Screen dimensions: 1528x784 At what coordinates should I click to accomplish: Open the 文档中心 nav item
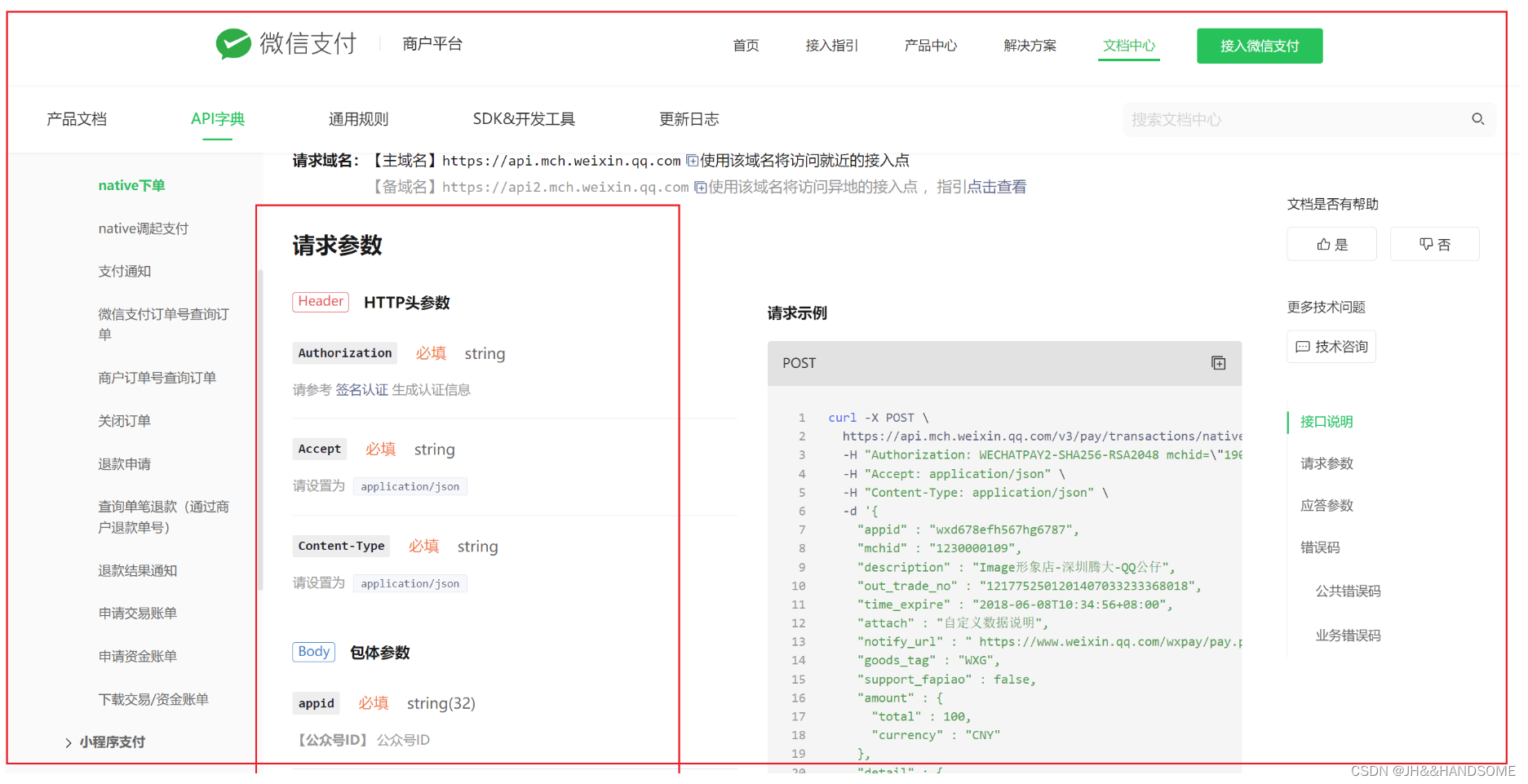(1129, 46)
